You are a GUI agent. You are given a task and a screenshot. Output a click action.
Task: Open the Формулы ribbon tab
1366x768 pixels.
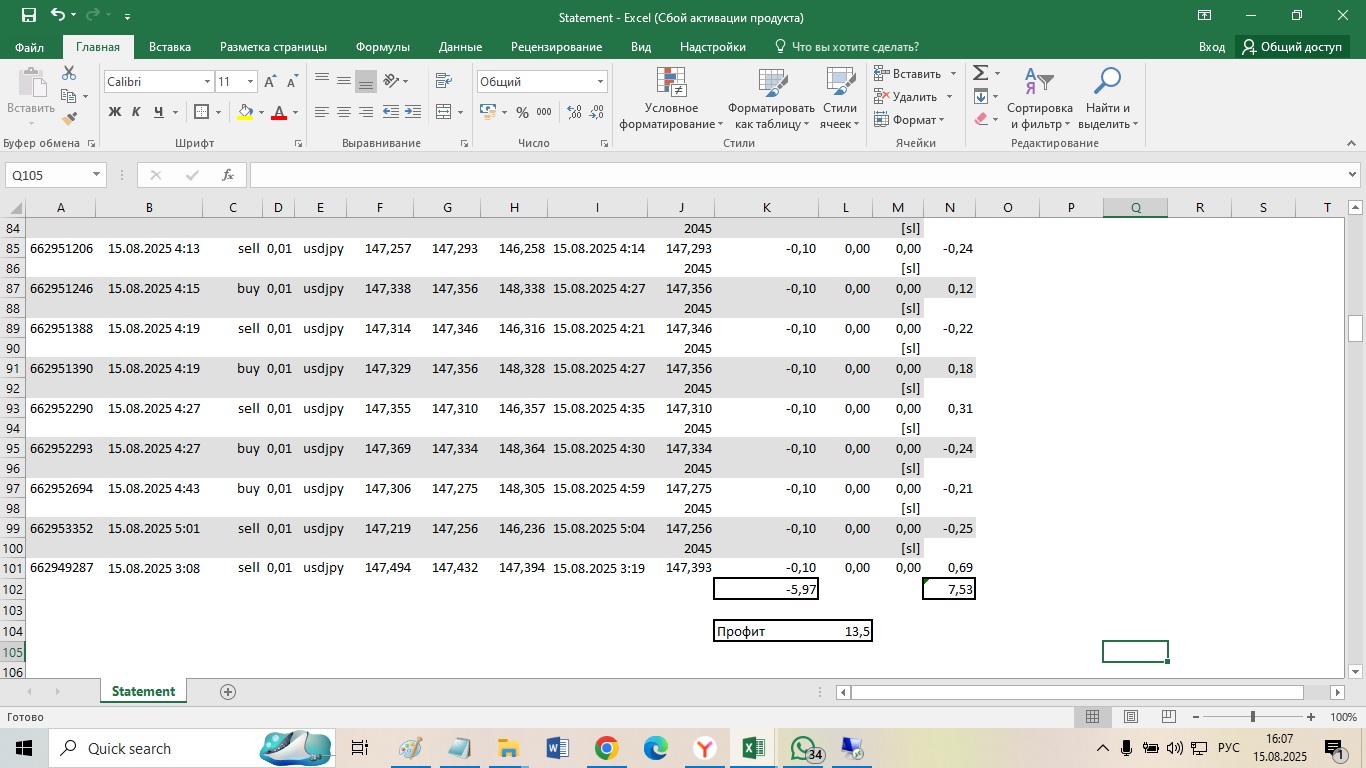tap(382, 47)
